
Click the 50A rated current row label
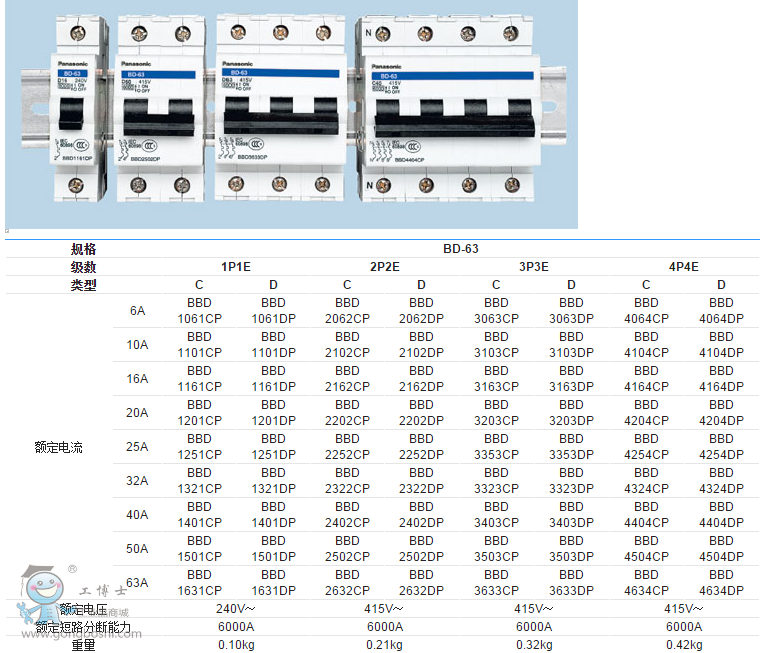137,549
